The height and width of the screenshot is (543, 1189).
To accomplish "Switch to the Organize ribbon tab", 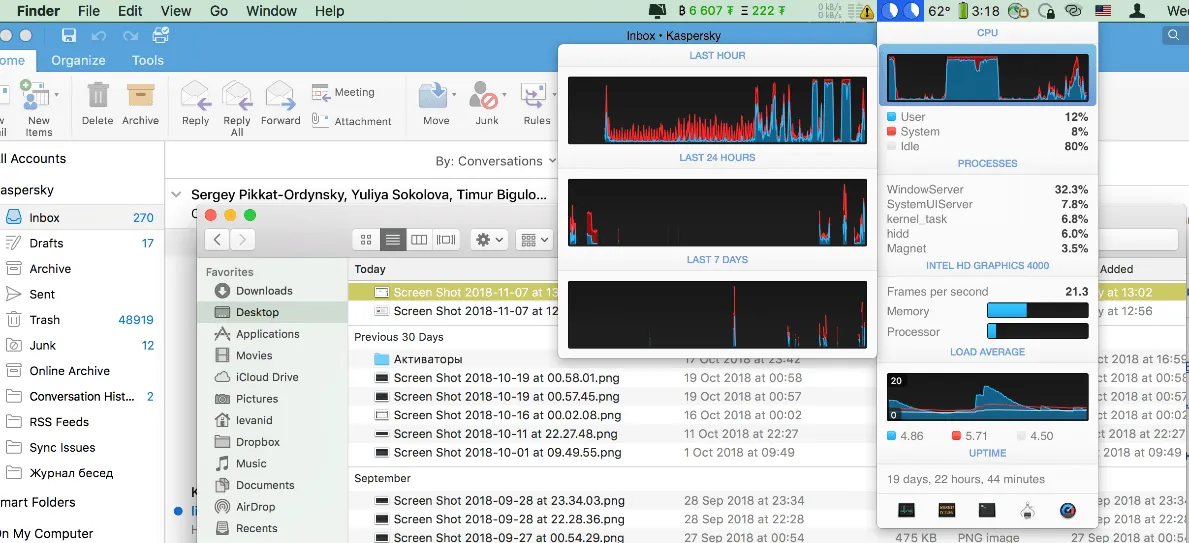I will (78, 60).
